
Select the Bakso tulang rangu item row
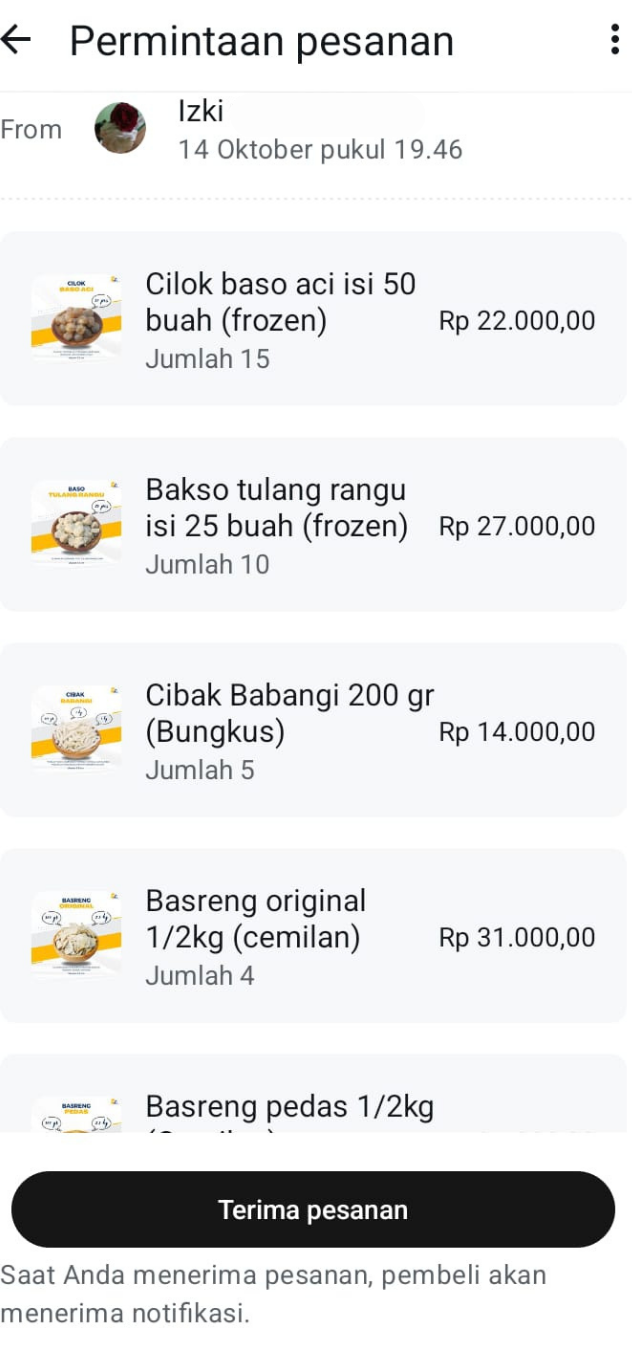click(x=315, y=524)
